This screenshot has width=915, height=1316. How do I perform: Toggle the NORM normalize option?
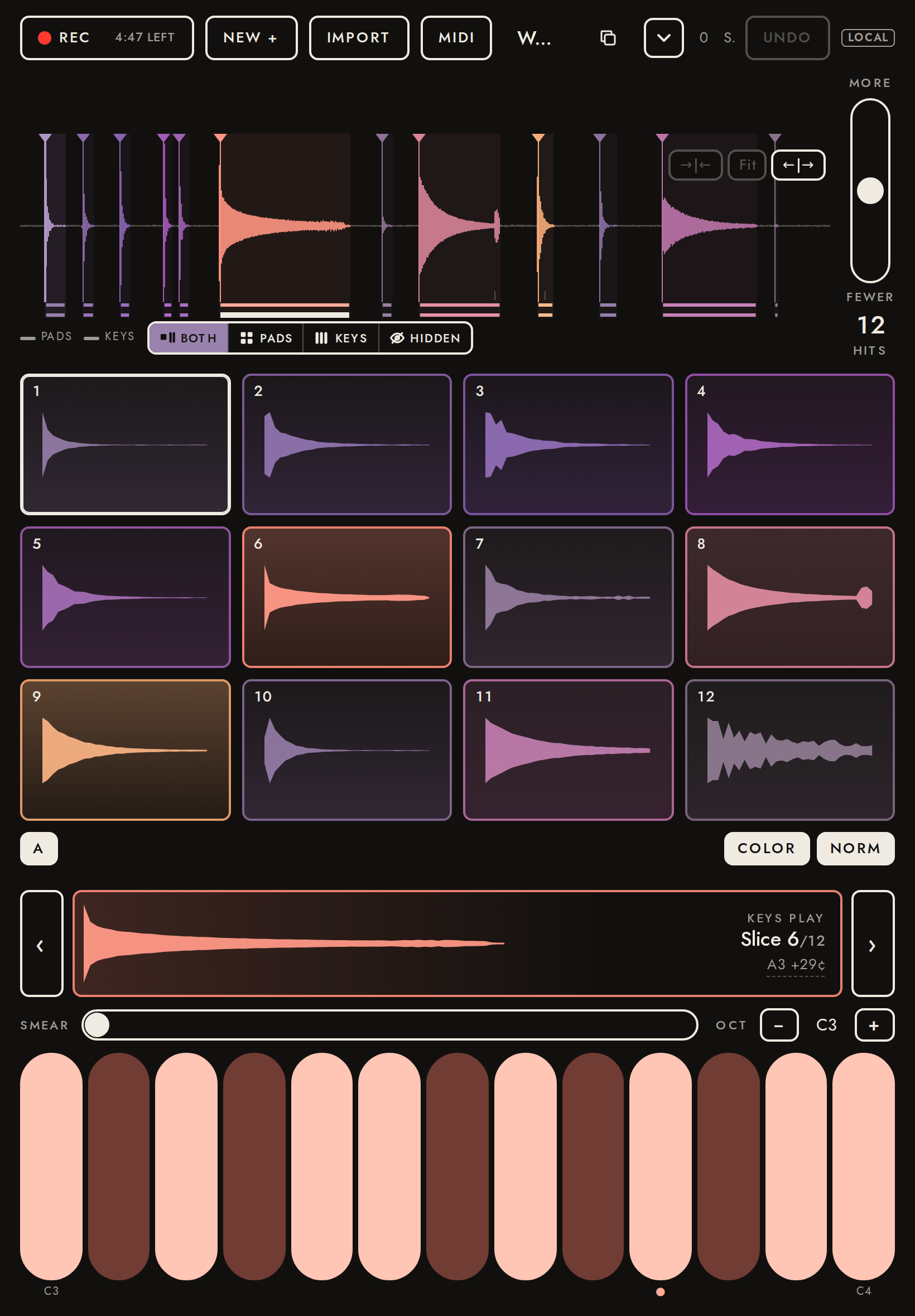(855, 849)
